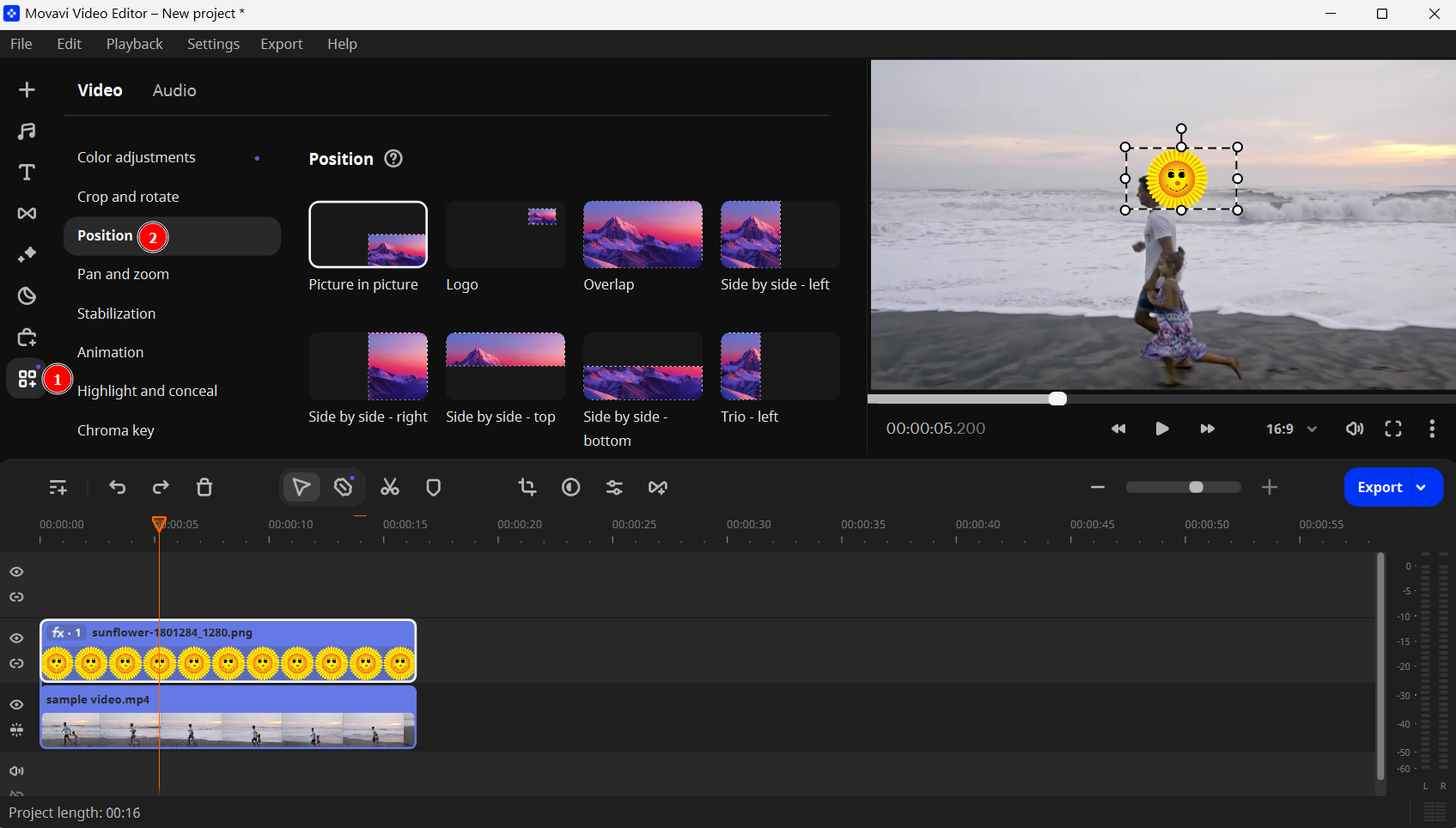Play the preview video
The image size is (1456, 828).
coord(1162,429)
